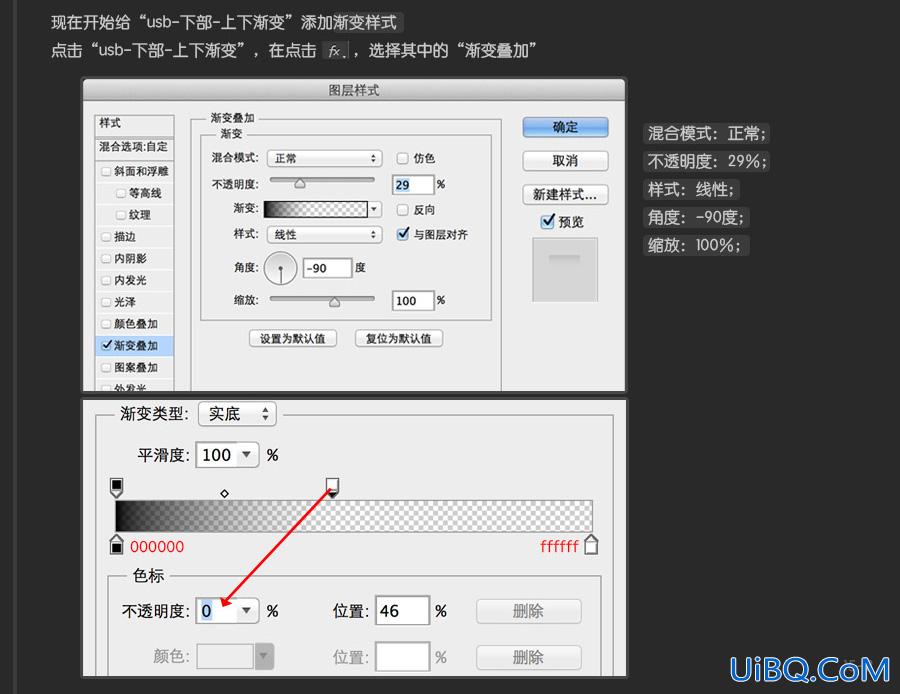The image size is (900, 694).
Task: Select 混合选项:自定 in style list
Action: click(x=134, y=147)
